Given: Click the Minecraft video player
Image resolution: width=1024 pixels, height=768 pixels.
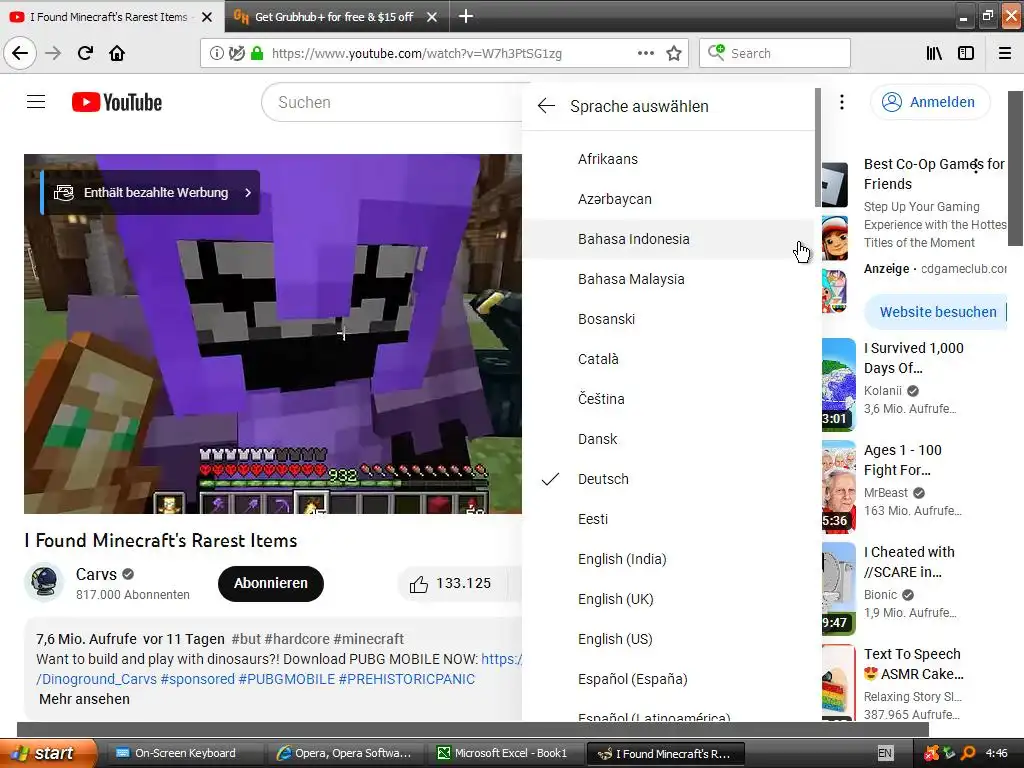Looking at the screenshot, I should 273,334.
